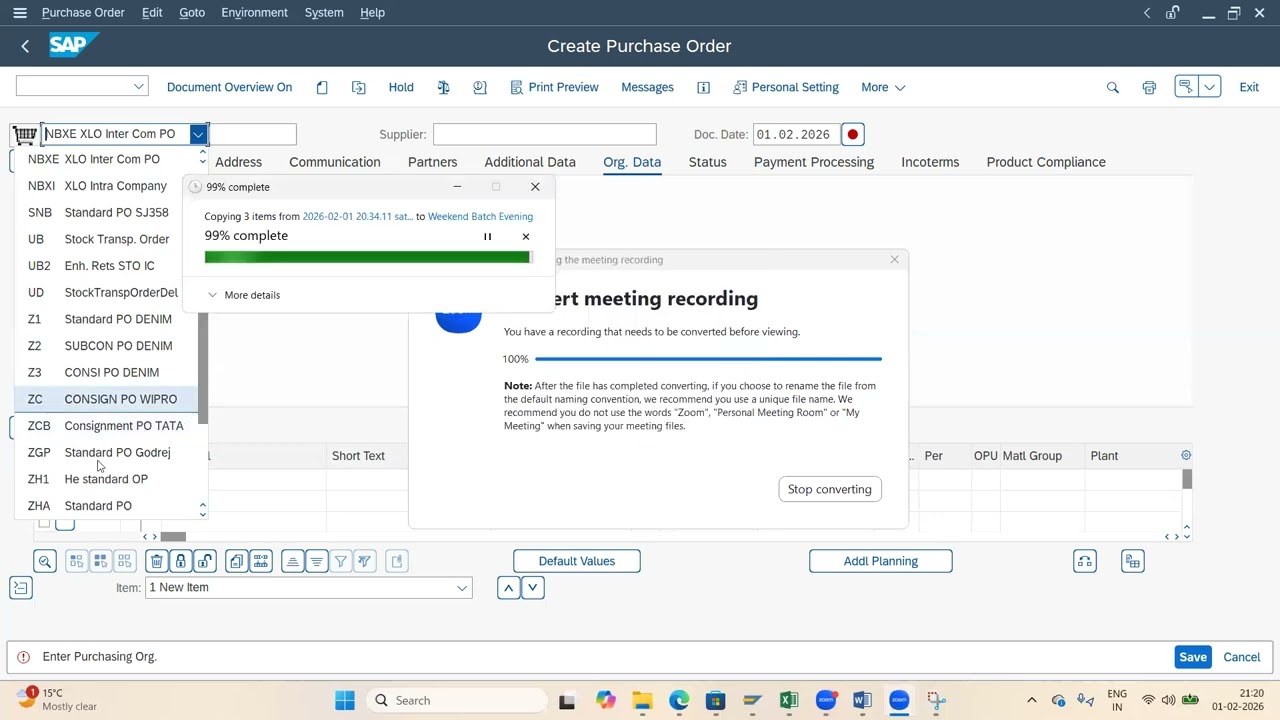Click the Set filter funnel icon
Screen dimensions: 1280x720
341,561
